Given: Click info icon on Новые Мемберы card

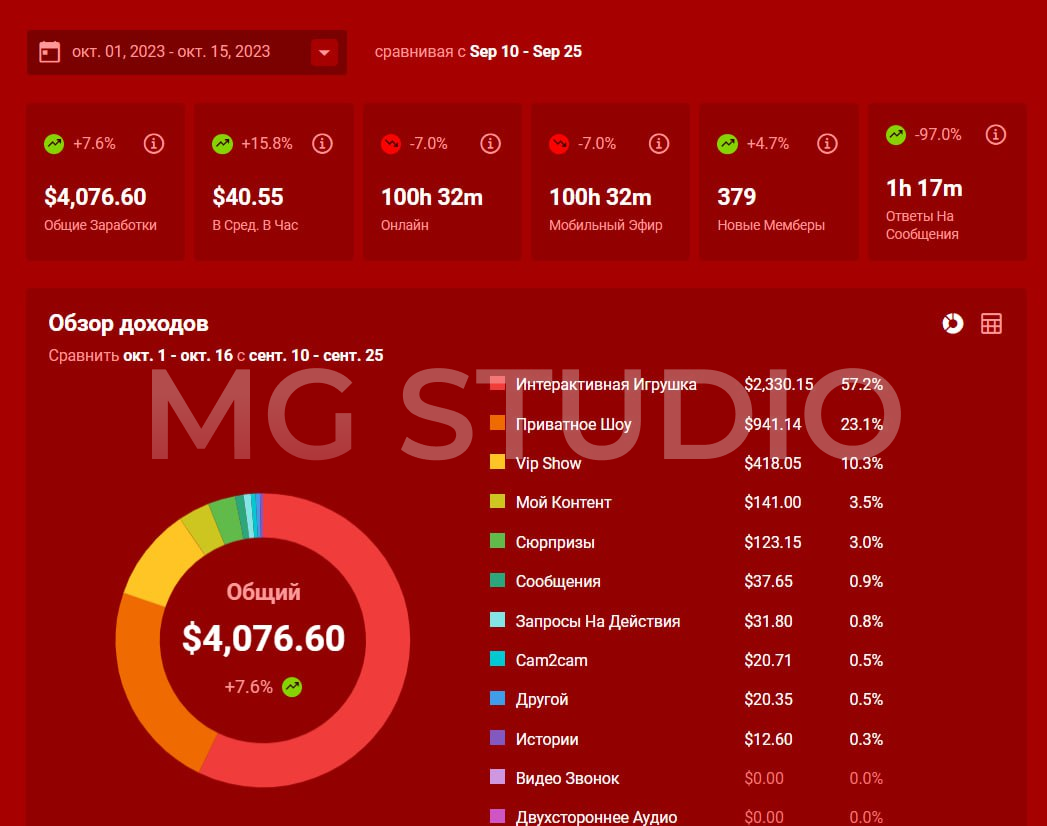Looking at the screenshot, I should tap(827, 144).
